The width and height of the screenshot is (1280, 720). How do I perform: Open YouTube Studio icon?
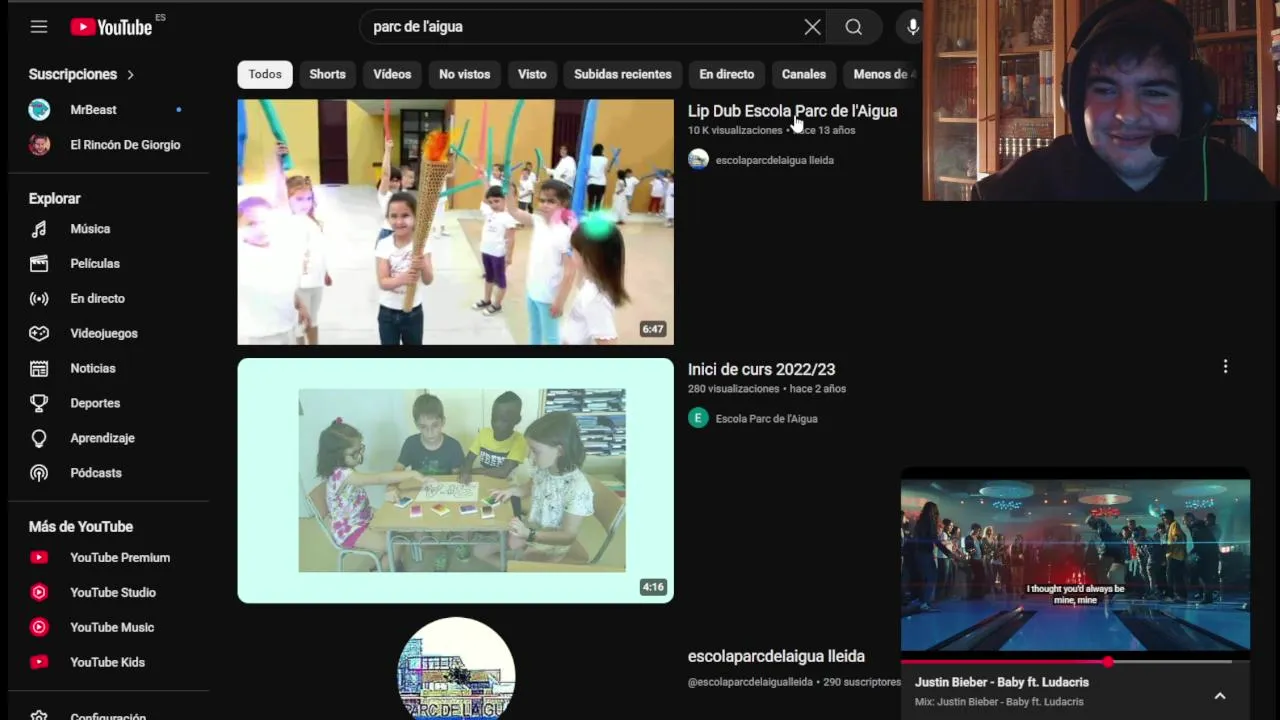point(39,593)
